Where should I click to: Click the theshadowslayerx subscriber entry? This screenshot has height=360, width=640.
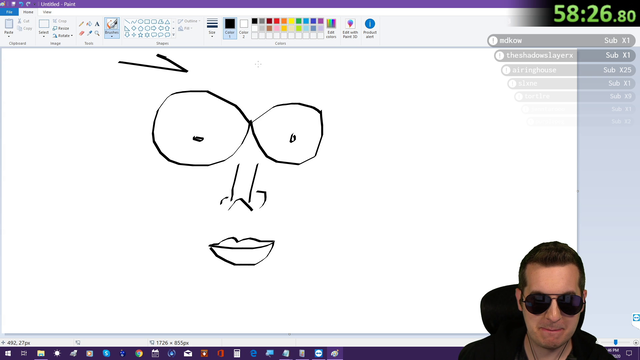tap(565, 55)
